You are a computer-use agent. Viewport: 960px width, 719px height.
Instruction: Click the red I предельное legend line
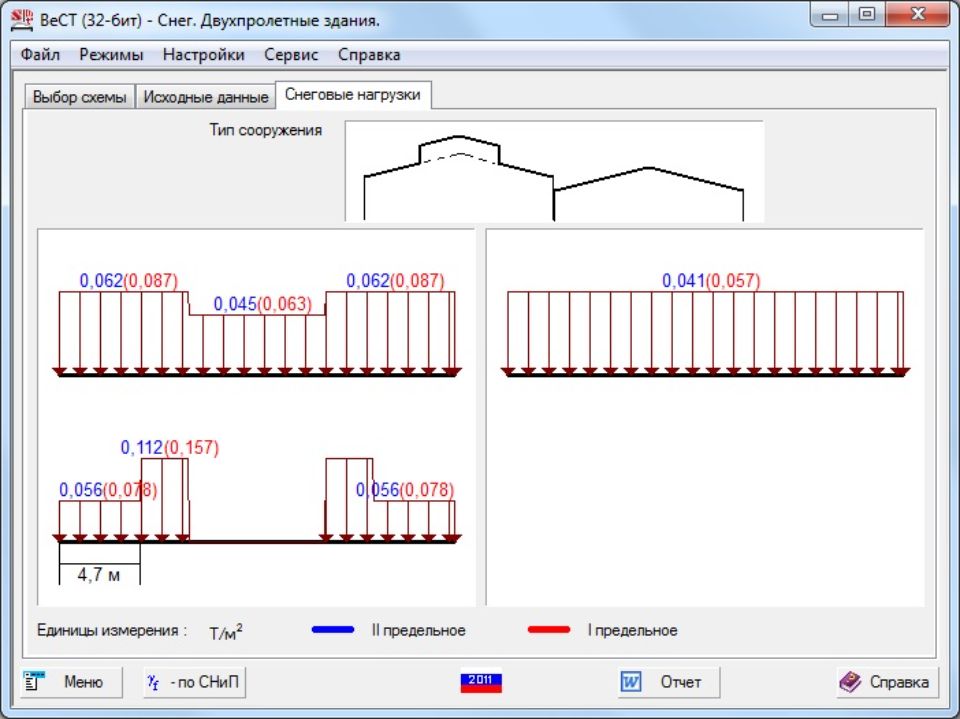coord(548,630)
